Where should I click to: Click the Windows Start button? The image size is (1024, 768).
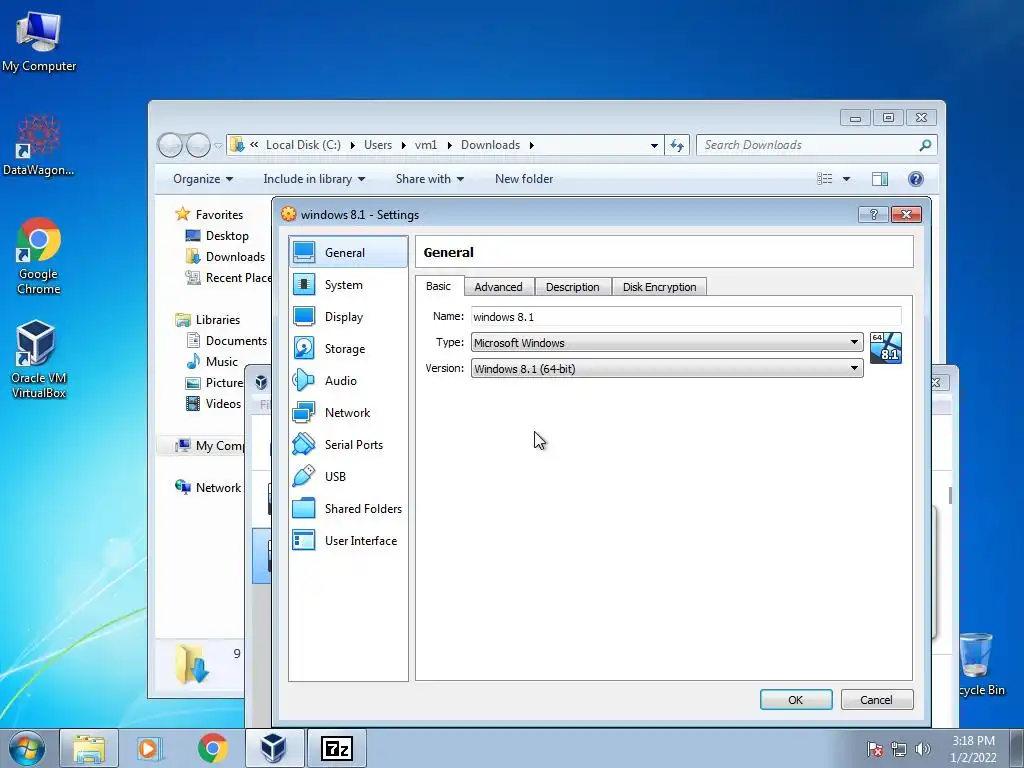point(27,748)
